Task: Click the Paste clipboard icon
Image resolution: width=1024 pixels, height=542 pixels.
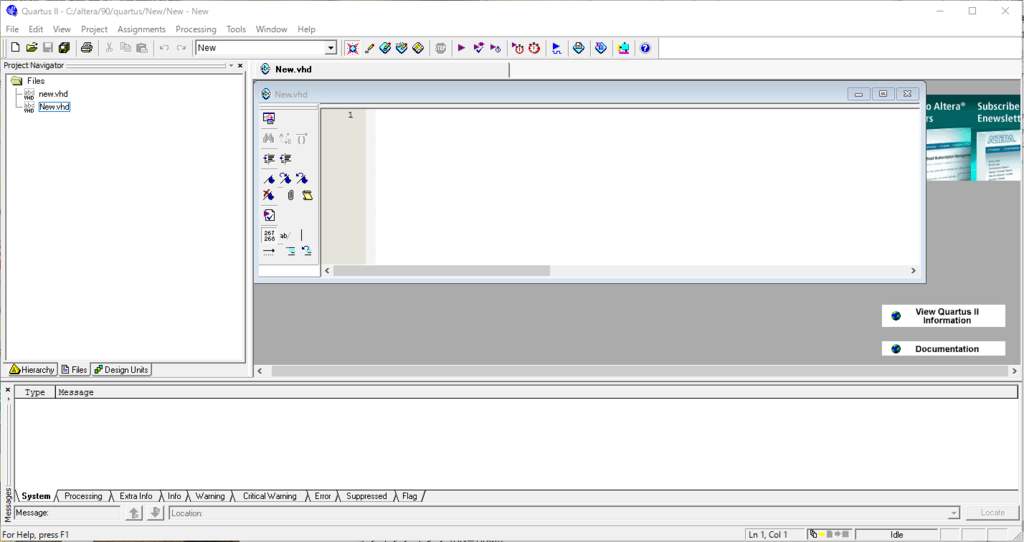Action: point(142,48)
